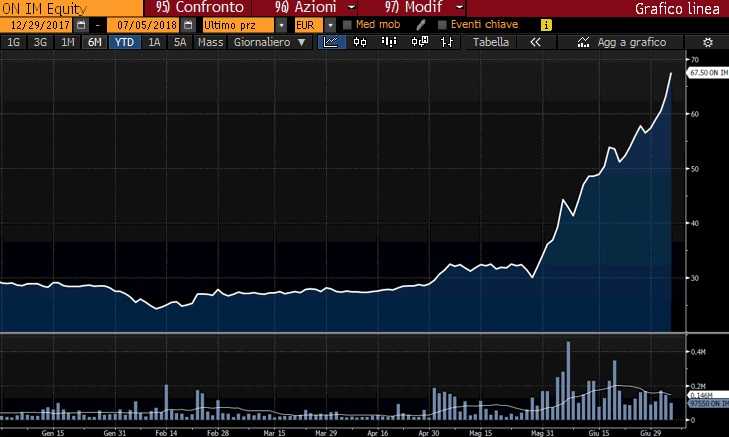
Task: Select the candle with volume chart icon
Action: 419,42
